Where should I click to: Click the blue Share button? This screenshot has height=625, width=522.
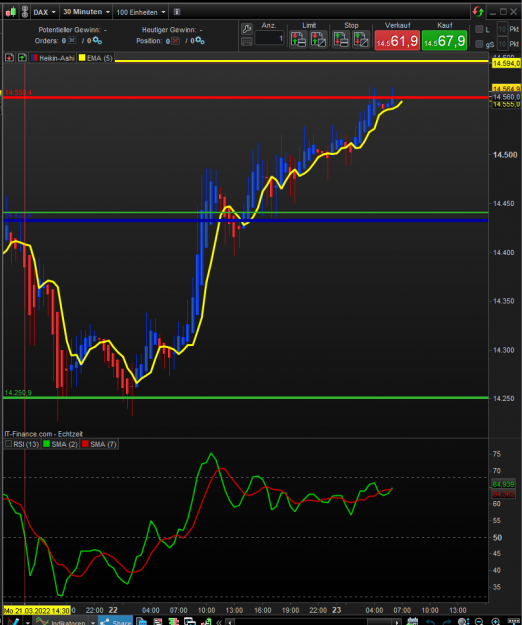[x=116, y=622]
